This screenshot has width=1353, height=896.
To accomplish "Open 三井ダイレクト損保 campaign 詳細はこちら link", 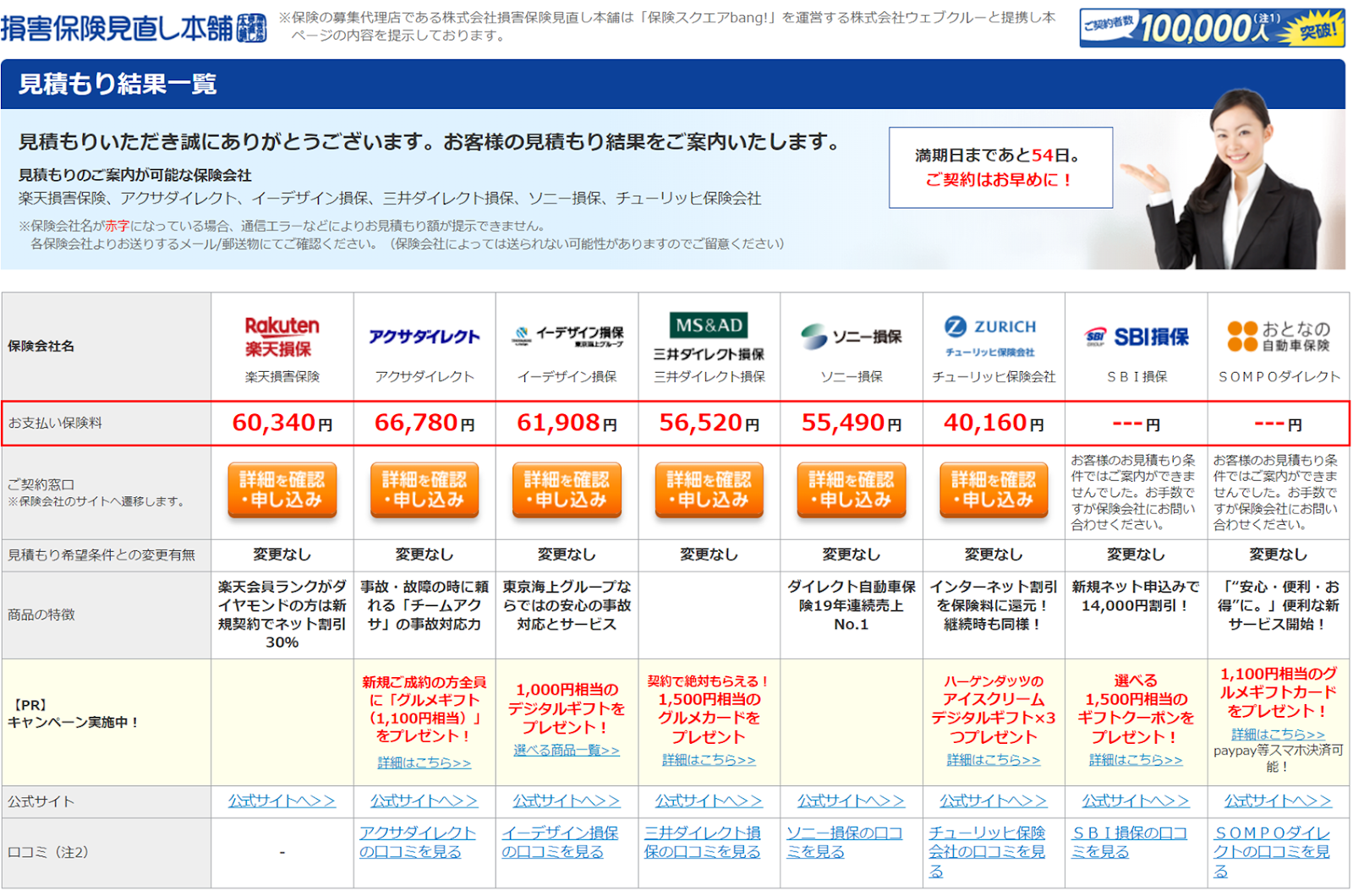I will click(x=709, y=759).
